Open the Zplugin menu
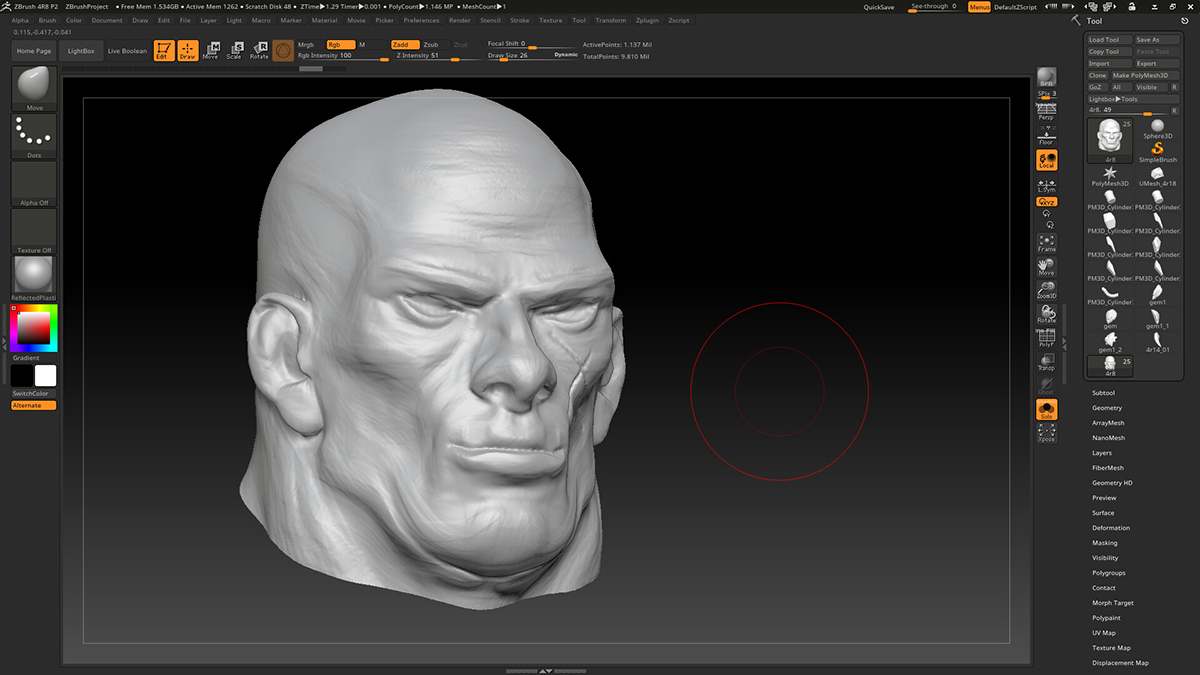 [647, 20]
